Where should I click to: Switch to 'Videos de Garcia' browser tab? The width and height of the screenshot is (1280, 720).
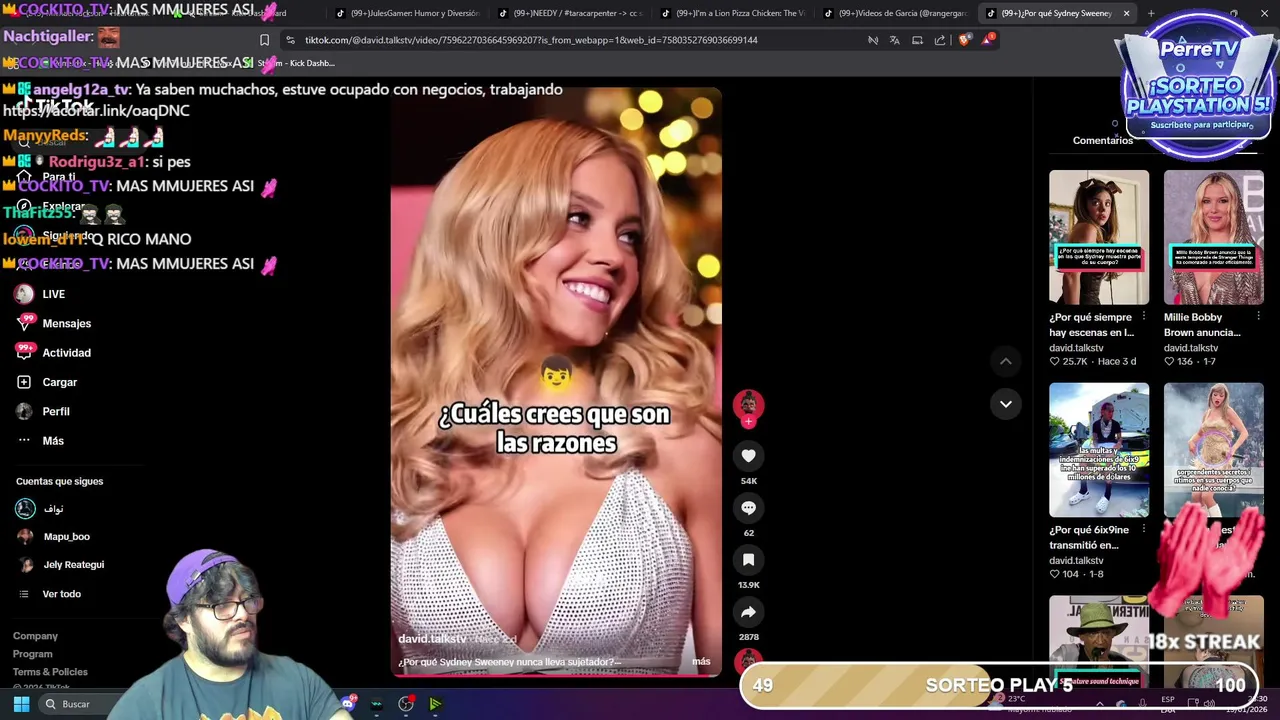click(x=896, y=13)
